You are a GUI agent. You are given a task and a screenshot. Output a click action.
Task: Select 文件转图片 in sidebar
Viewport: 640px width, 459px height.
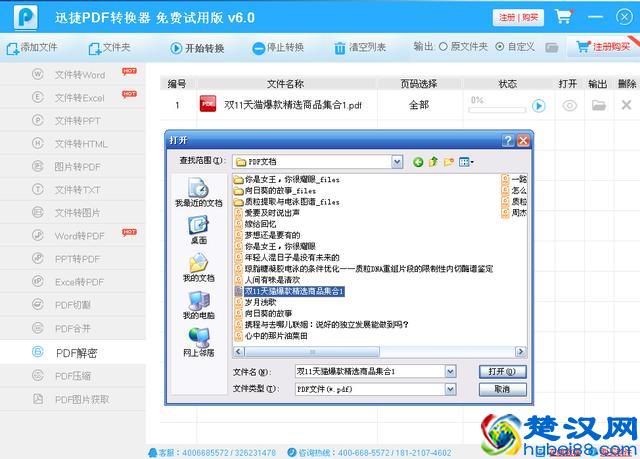(x=73, y=213)
